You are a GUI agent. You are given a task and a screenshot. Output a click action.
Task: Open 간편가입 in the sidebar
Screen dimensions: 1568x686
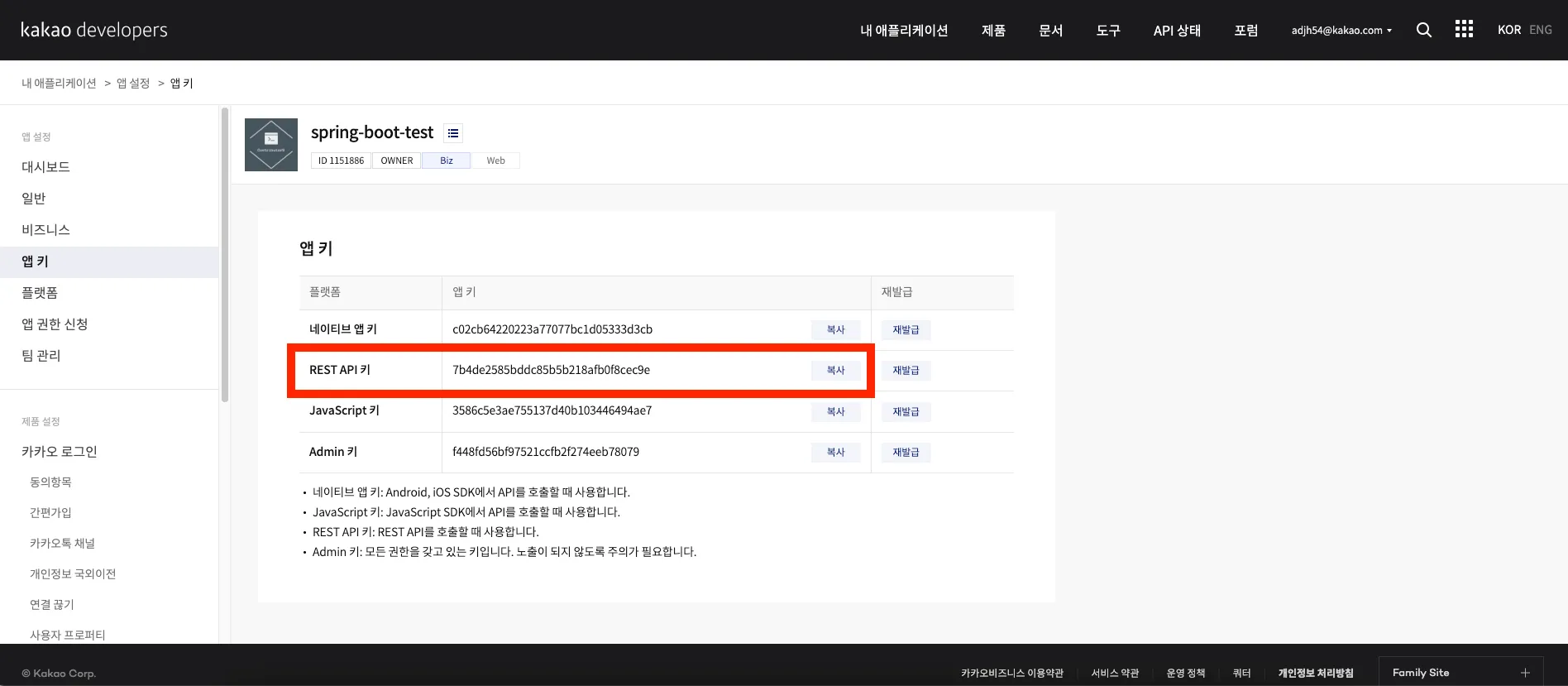point(50,512)
